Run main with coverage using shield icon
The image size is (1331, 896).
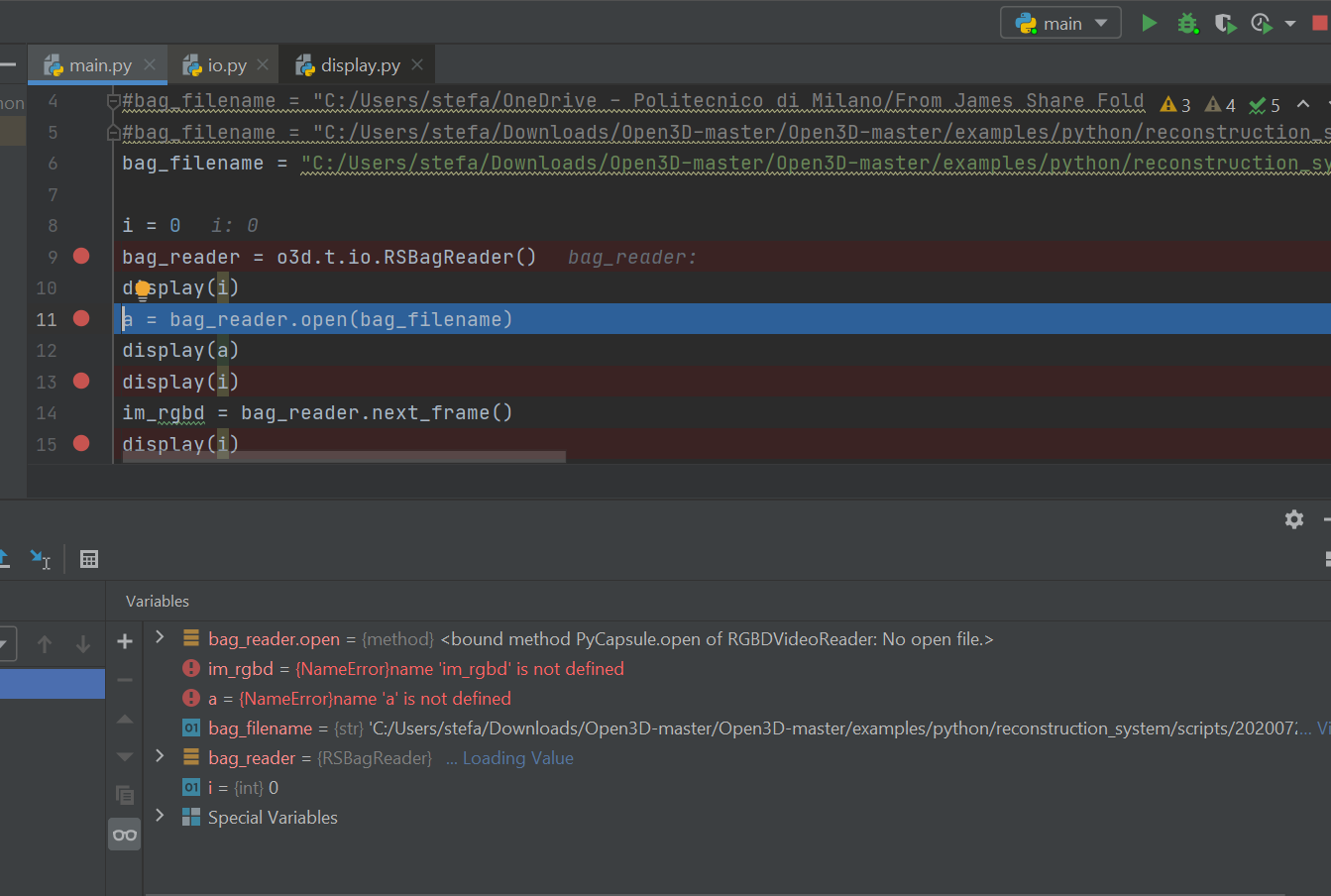coord(1226,22)
